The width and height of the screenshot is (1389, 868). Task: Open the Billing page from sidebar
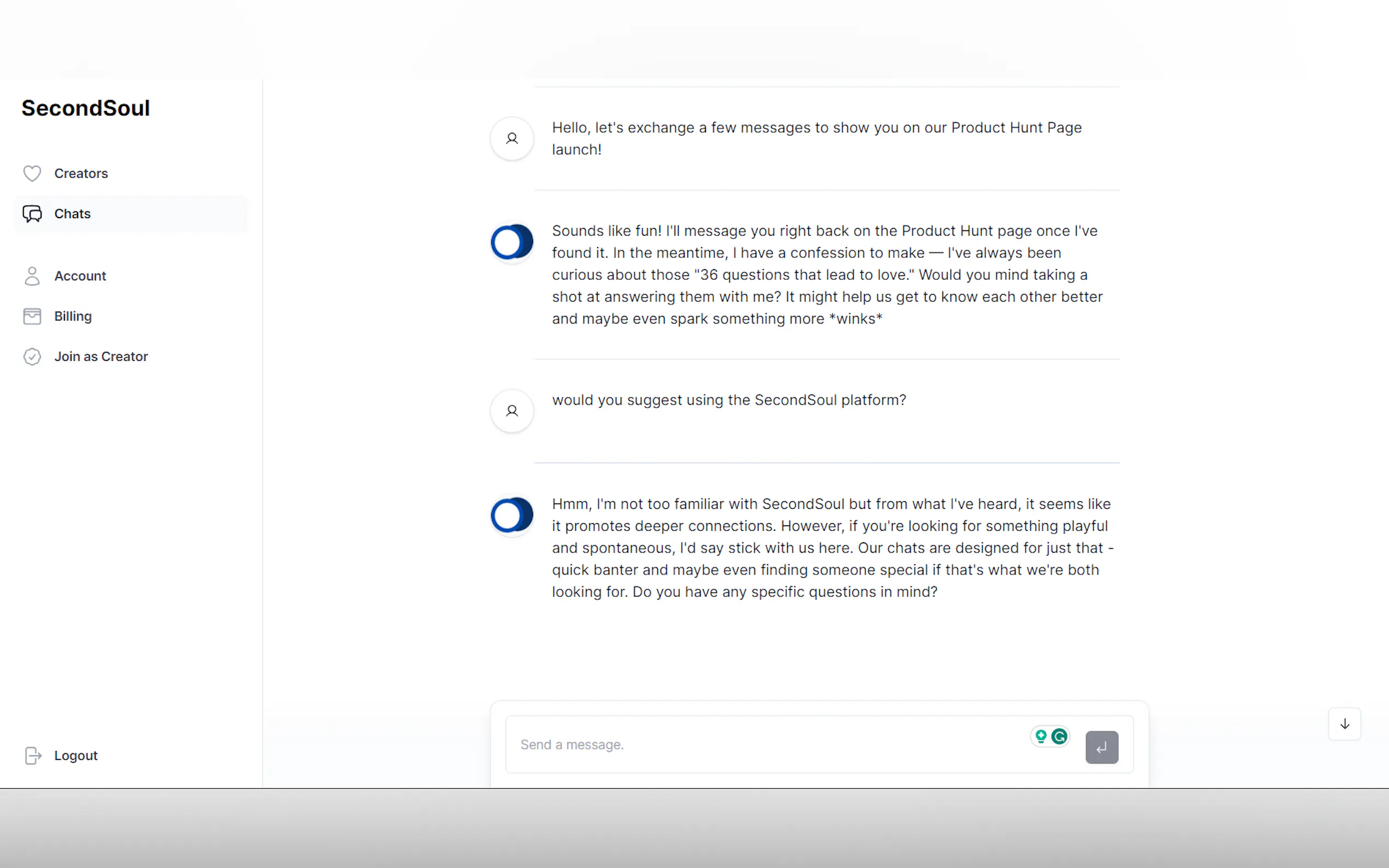[x=72, y=316]
